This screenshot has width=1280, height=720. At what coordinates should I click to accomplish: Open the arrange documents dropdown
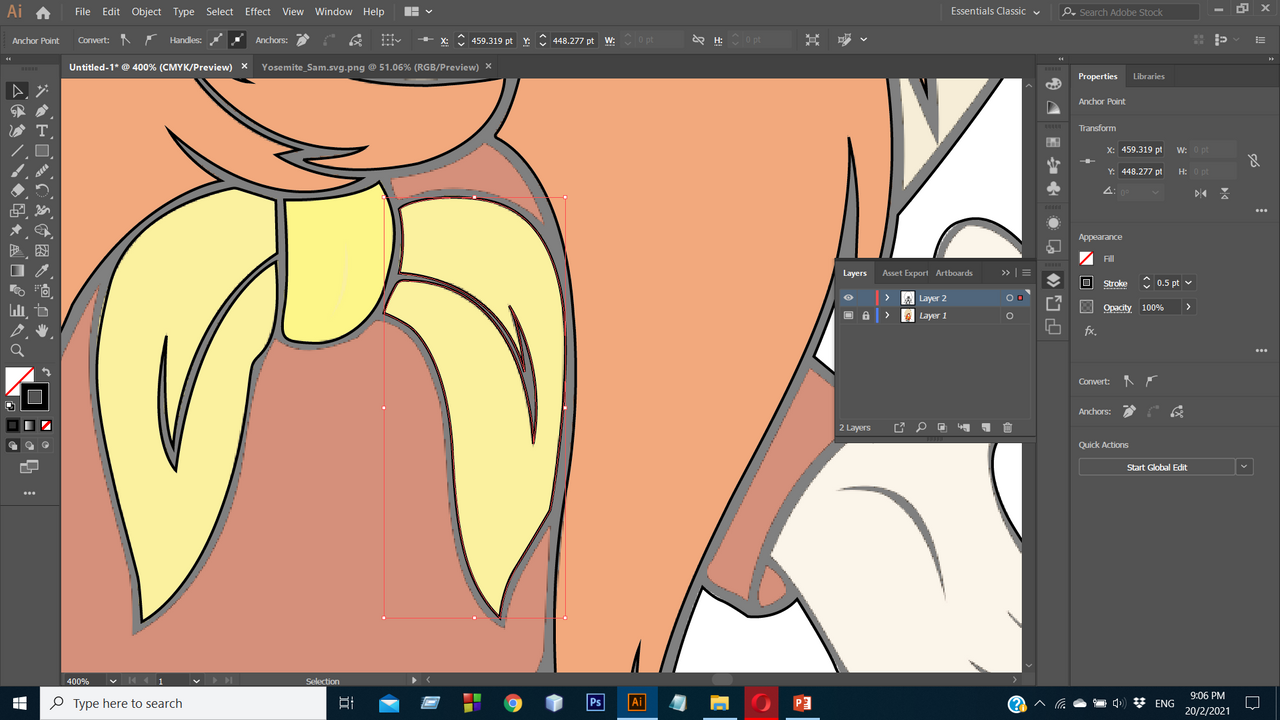(x=419, y=12)
